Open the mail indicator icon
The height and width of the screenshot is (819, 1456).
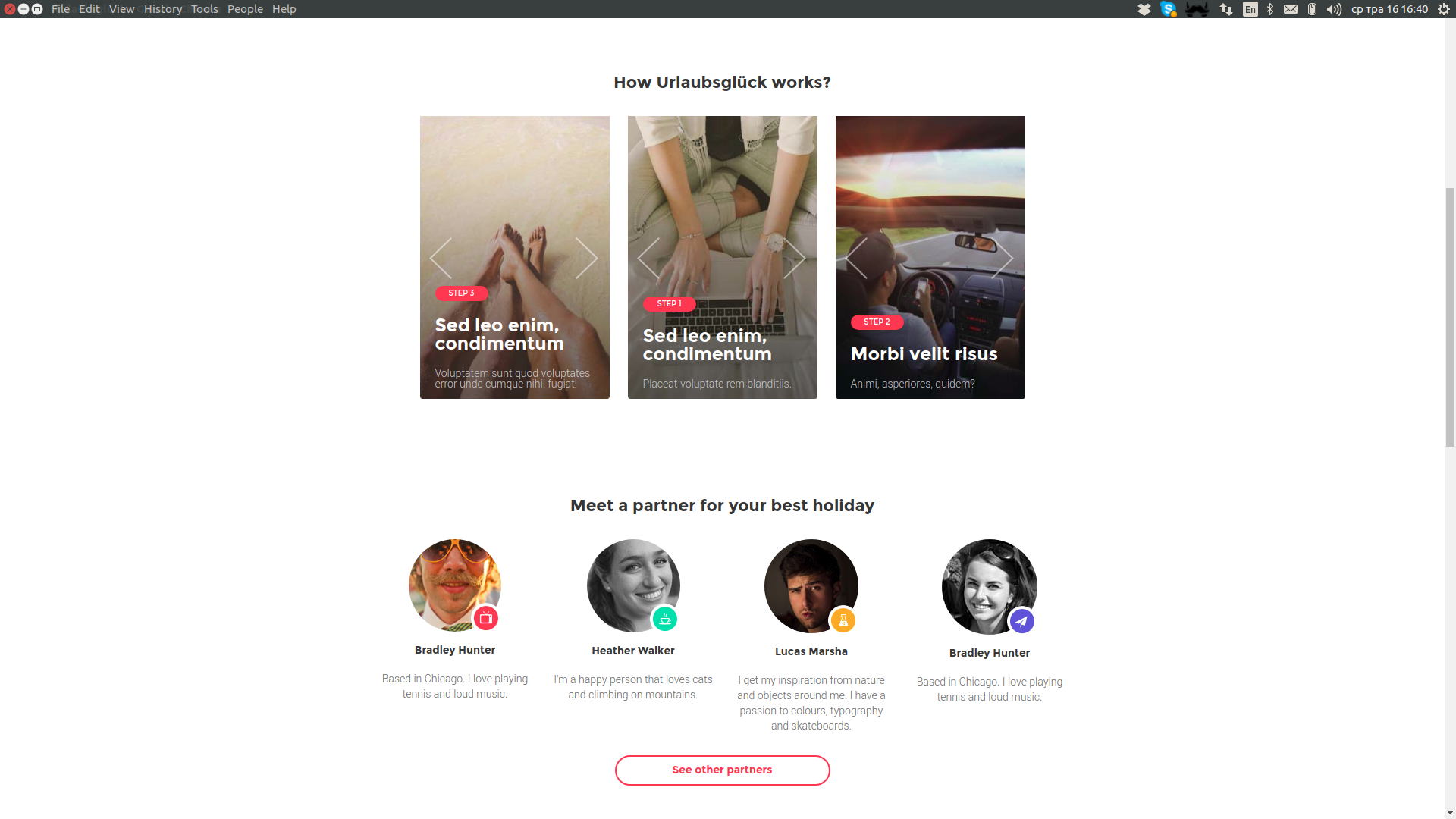pyautogui.click(x=1291, y=9)
